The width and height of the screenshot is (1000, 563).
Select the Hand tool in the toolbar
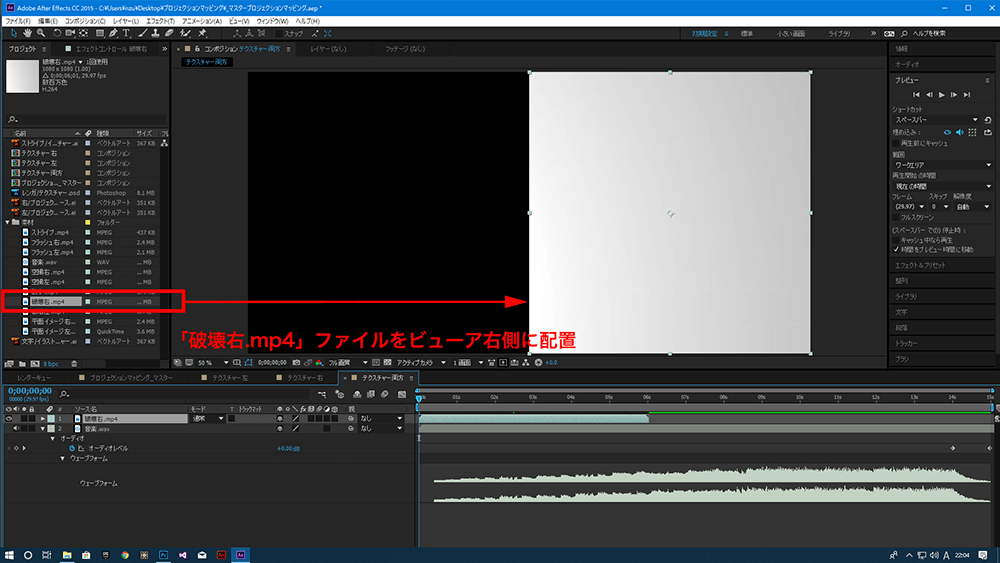point(27,33)
